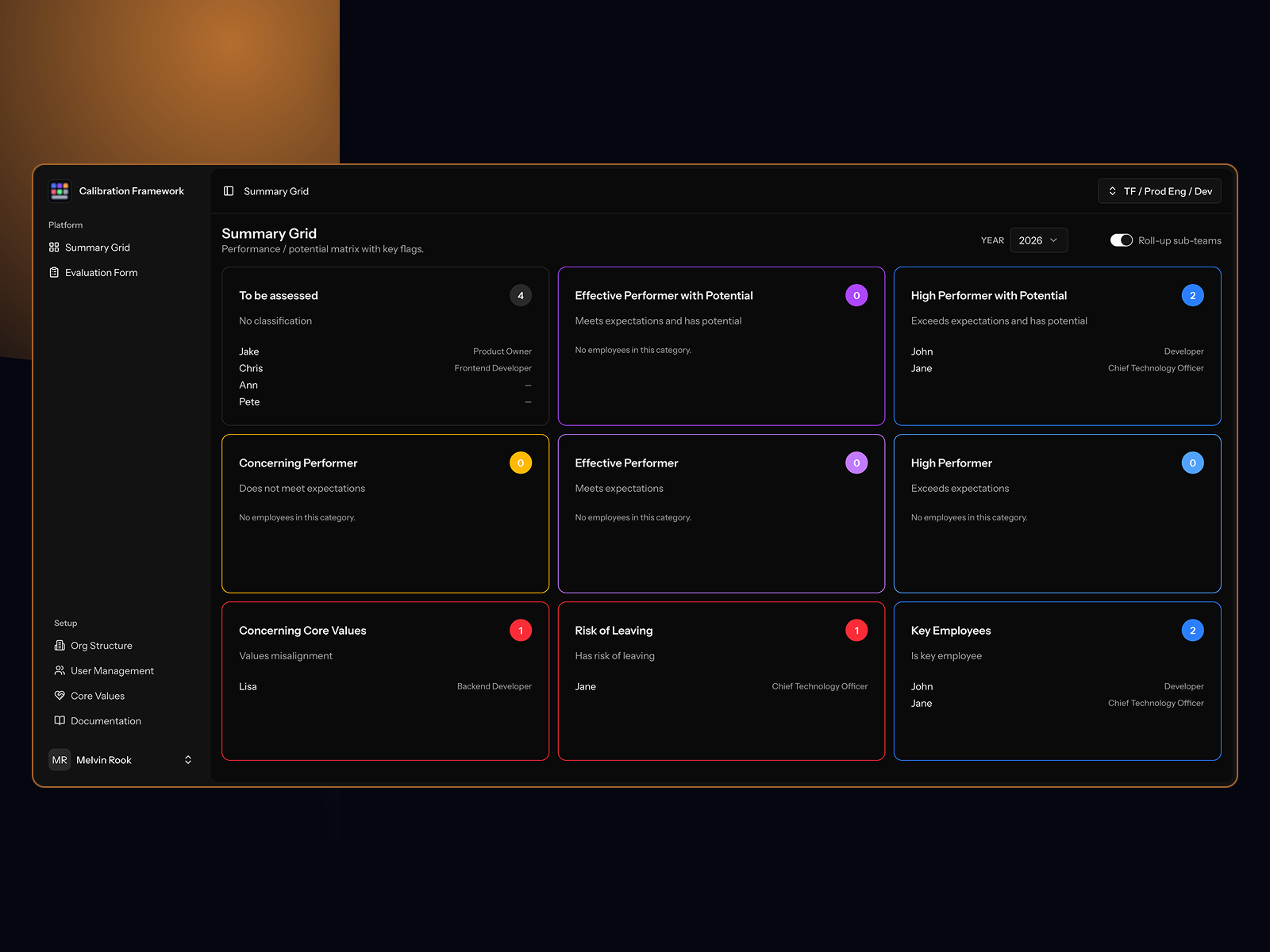
Task: Toggle the Roll-up sub-teams switch
Action: [x=1121, y=240]
